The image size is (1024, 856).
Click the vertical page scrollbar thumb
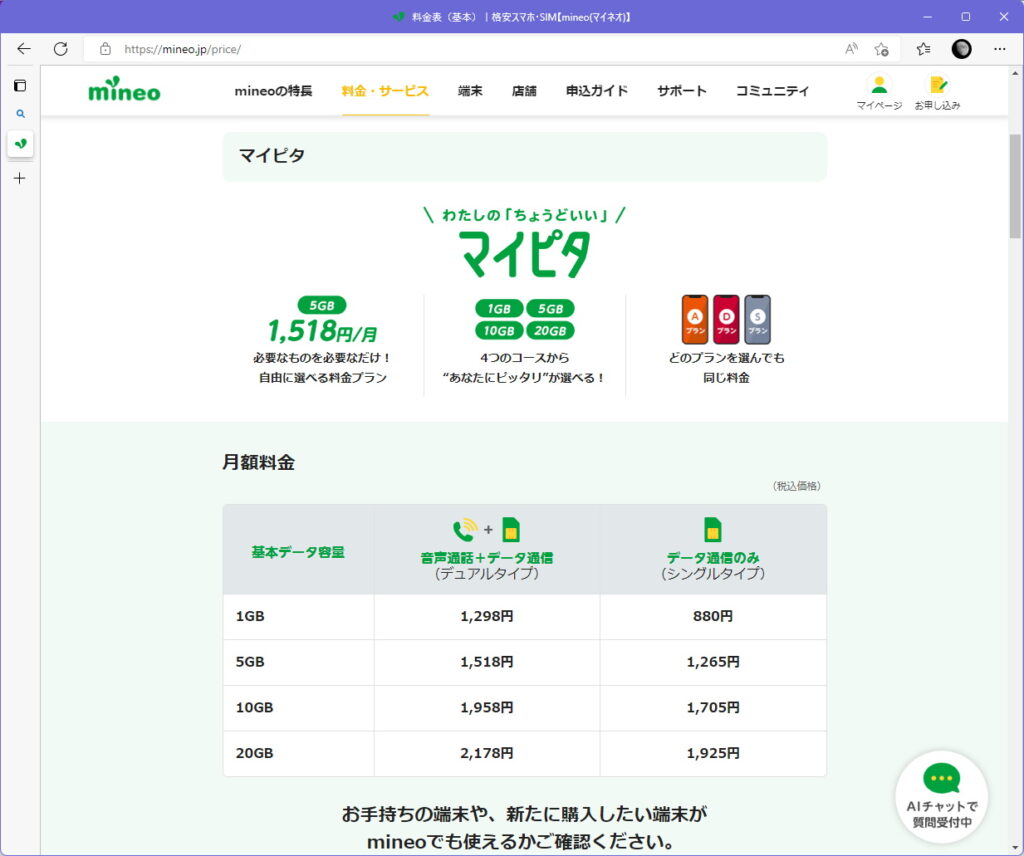point(1015,186)
